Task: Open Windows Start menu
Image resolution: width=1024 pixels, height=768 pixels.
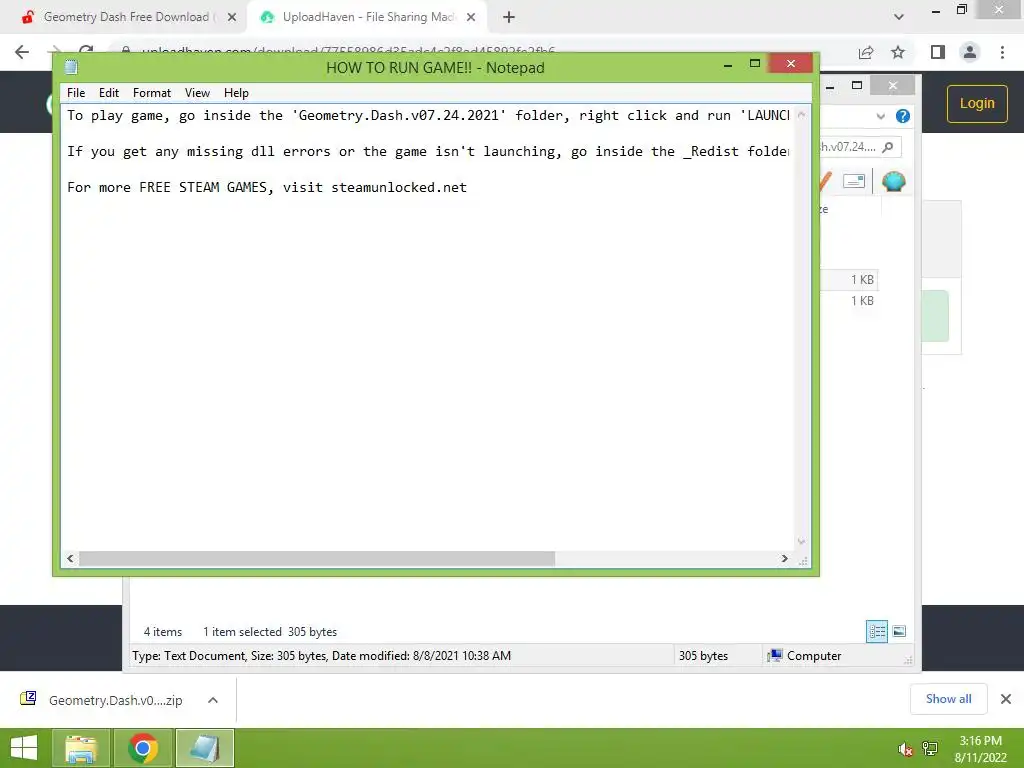Action: [24, 748]
